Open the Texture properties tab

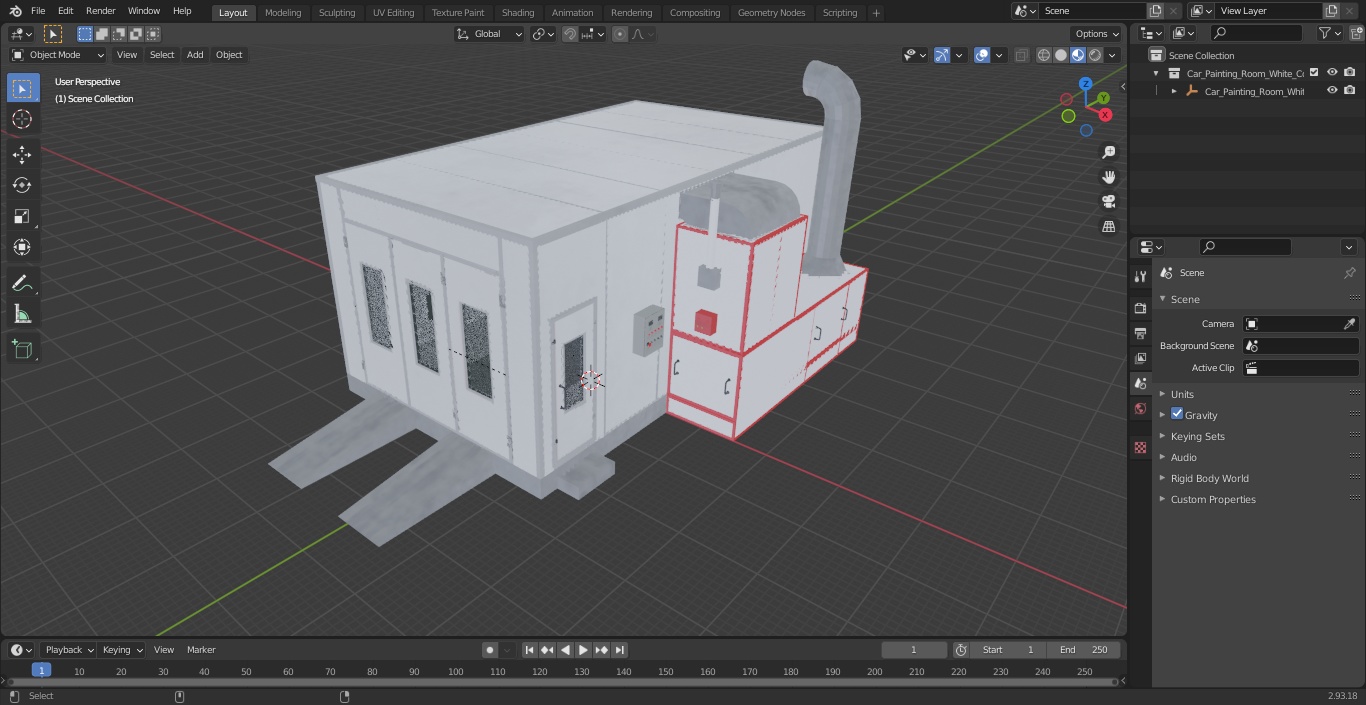pos(1140,447)
